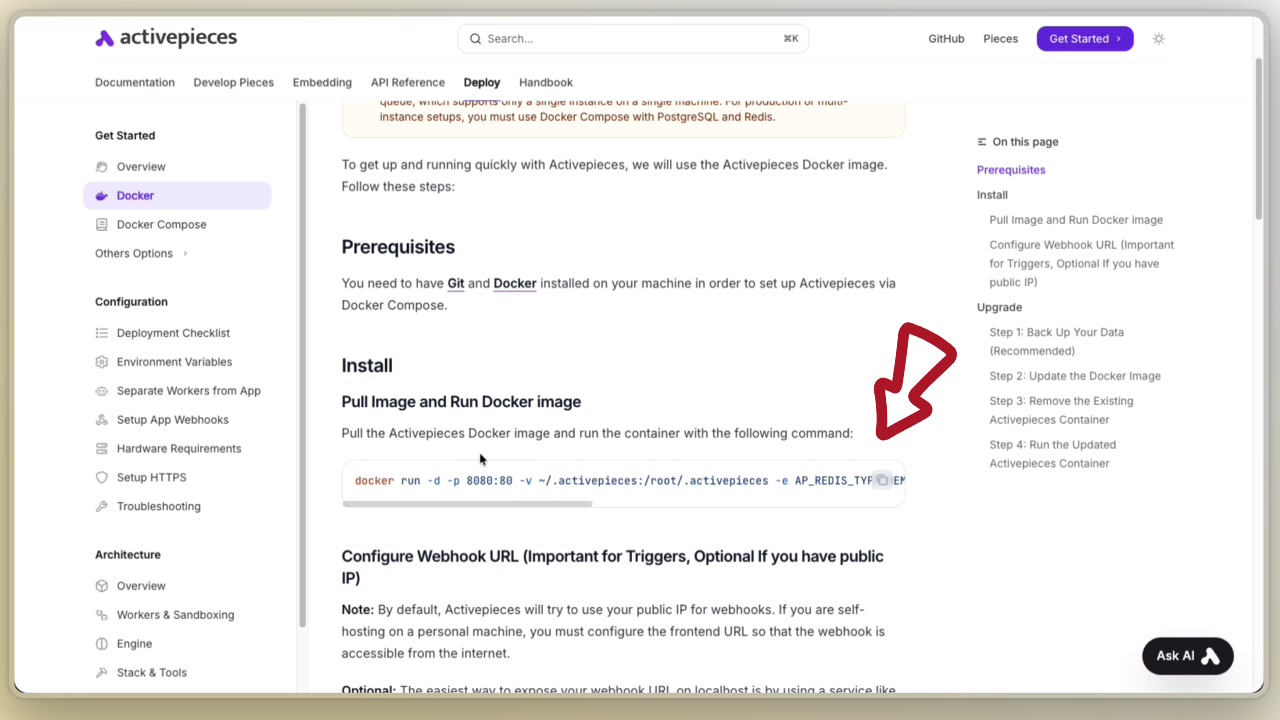Screen dimensions: 1280x720
Task: Open the Git installation link
Action: pos(456,283)
